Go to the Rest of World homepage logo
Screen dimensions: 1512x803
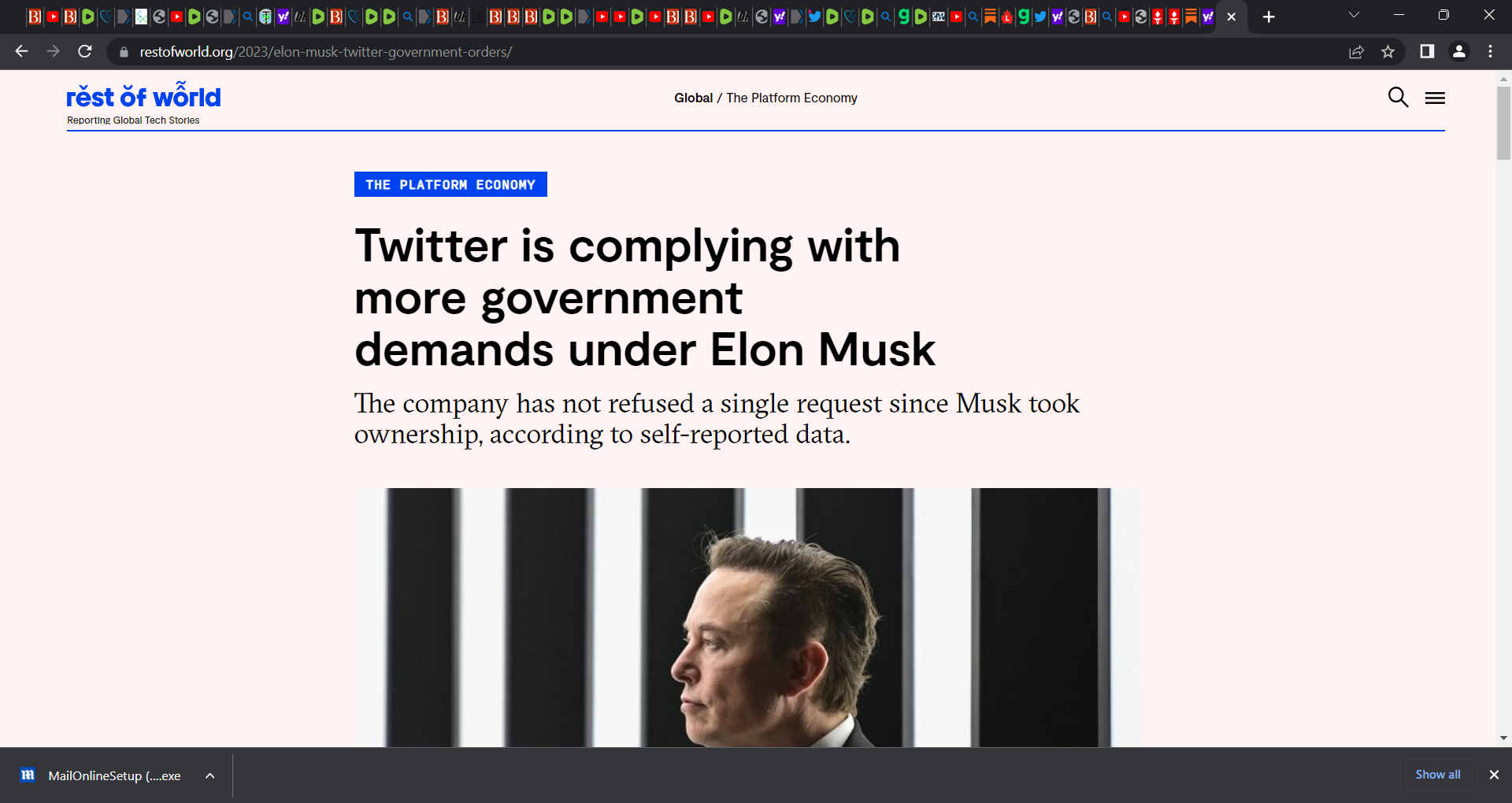click(143, 98)
